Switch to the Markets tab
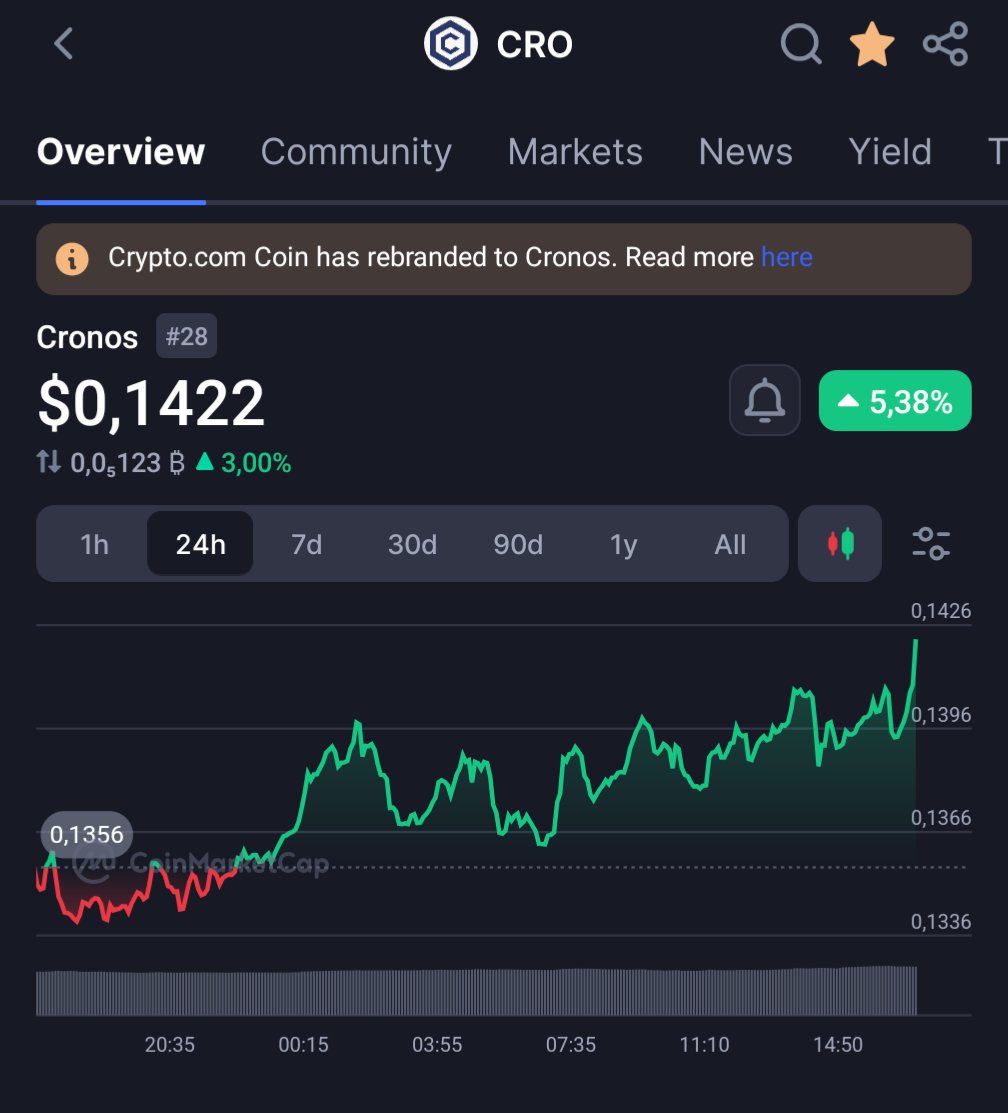This screenshot has width=1008, height=1113. click(575, 152)
